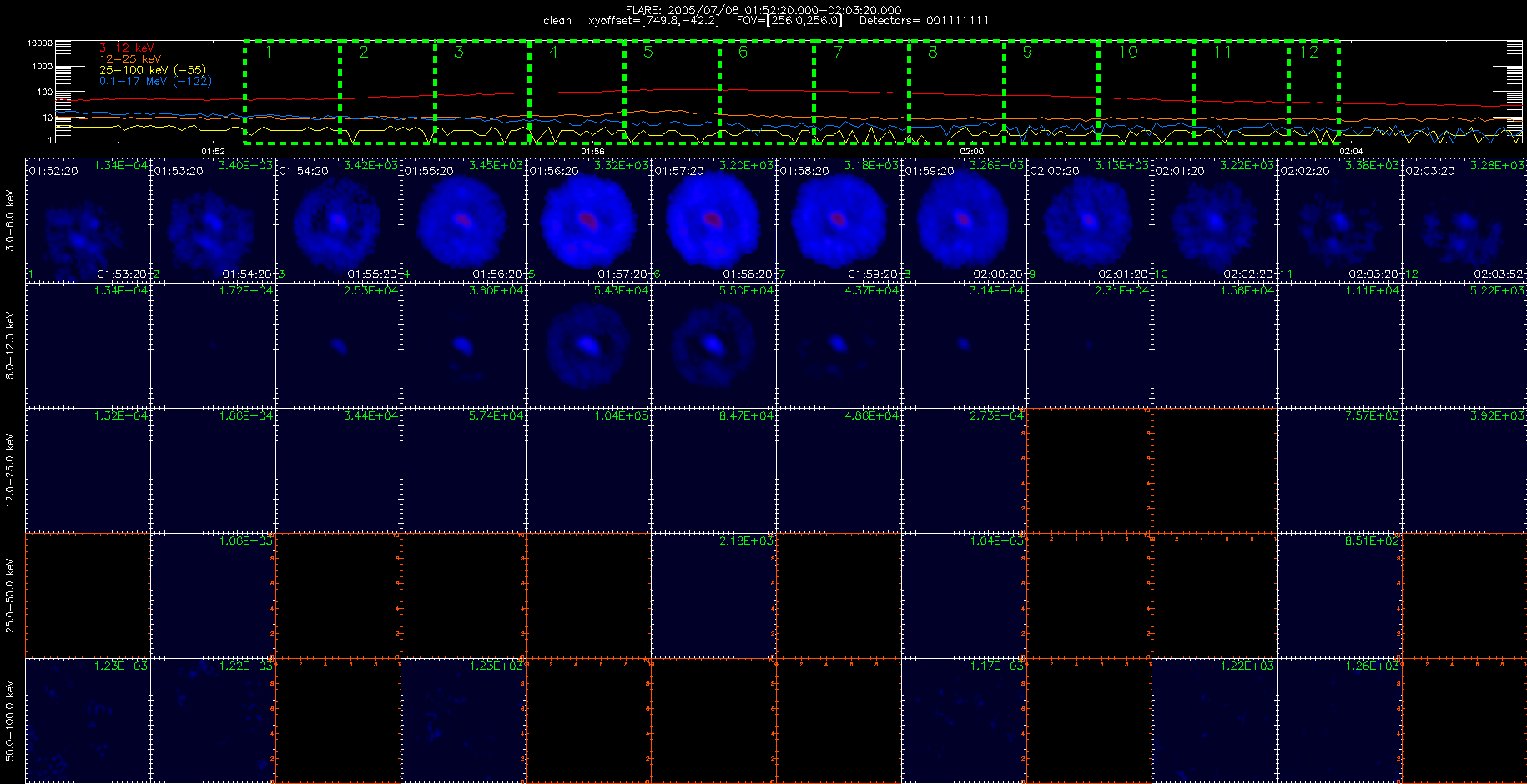The width and height of the screenshot is (1527, 784).
Task: Open the 6-12 keV image labeled 3.60E+04
Action: pyautogui.click(x=463, y=345)
